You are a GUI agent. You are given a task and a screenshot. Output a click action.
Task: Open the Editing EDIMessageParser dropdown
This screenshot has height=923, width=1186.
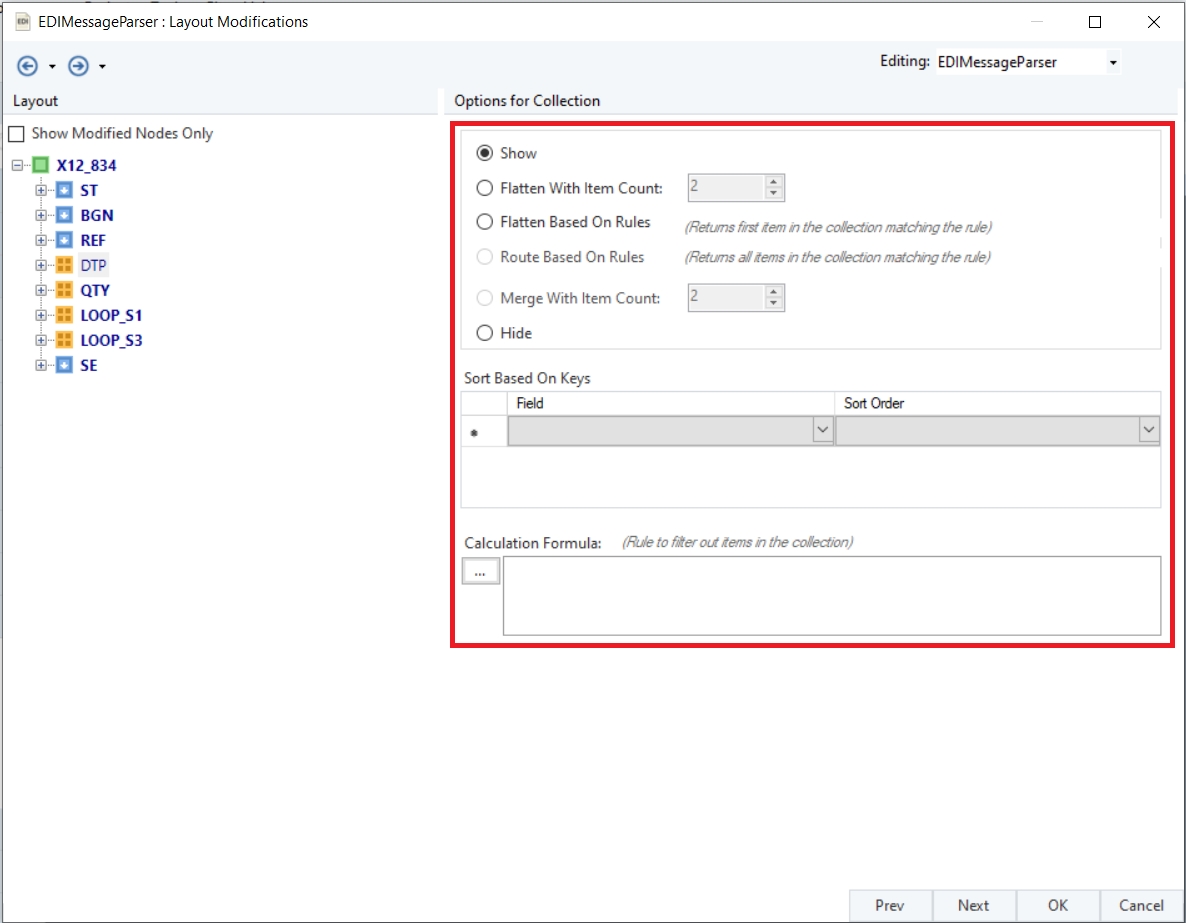[x=1113, y=63]
